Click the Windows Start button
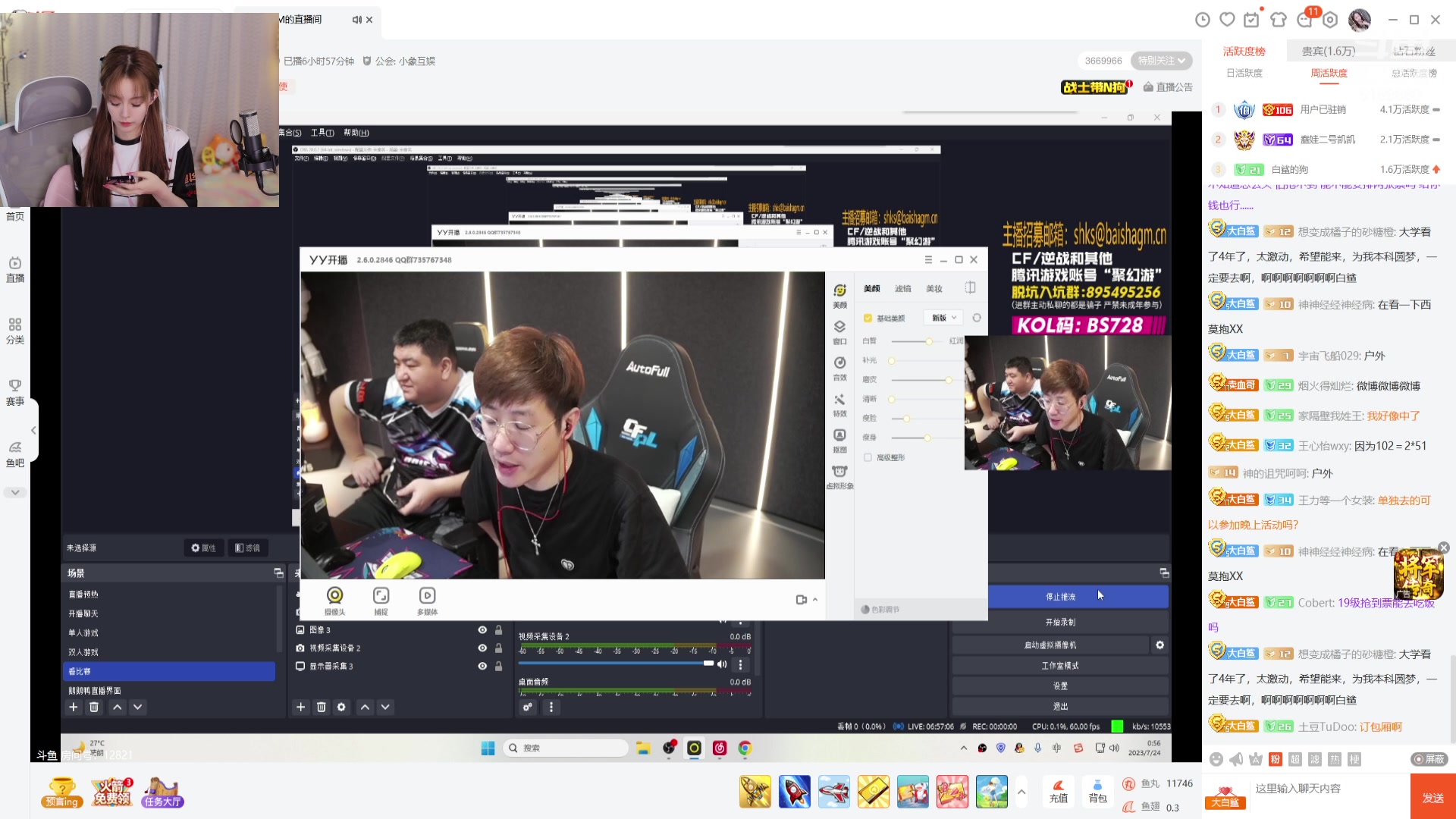 tap(488, 748)
